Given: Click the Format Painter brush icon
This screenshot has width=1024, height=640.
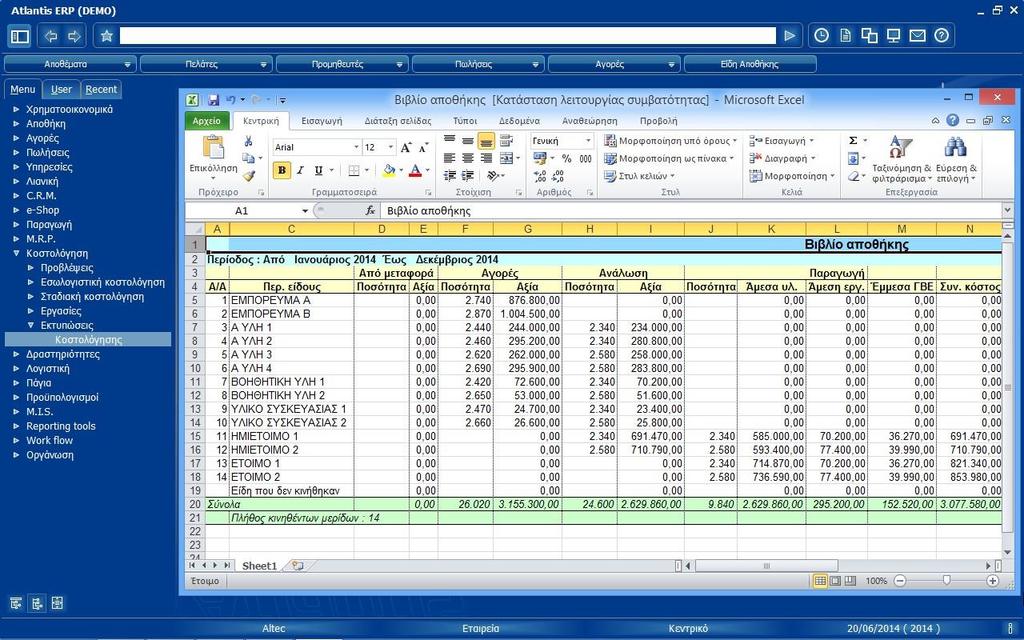Looking at the screenshot, I should (248, 176).
